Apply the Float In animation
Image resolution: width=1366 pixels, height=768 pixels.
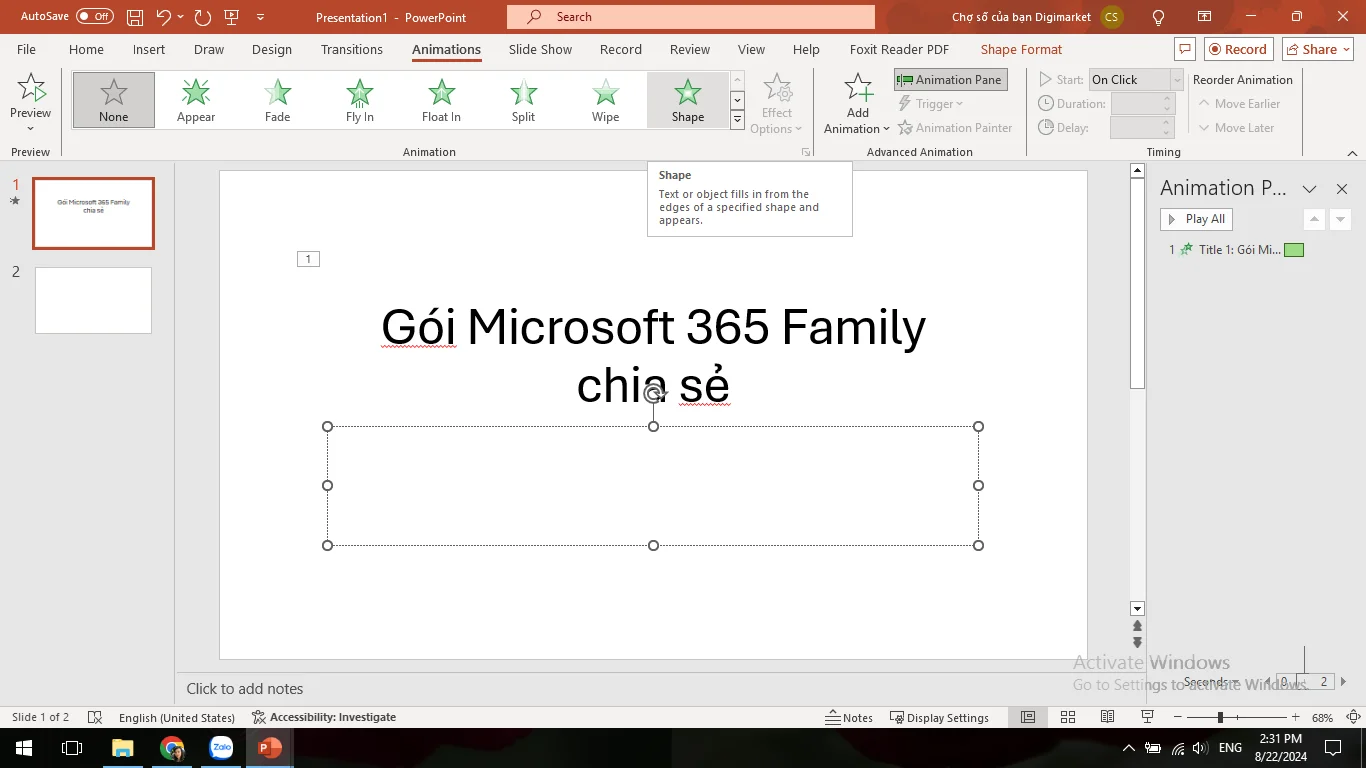[441, 100]
